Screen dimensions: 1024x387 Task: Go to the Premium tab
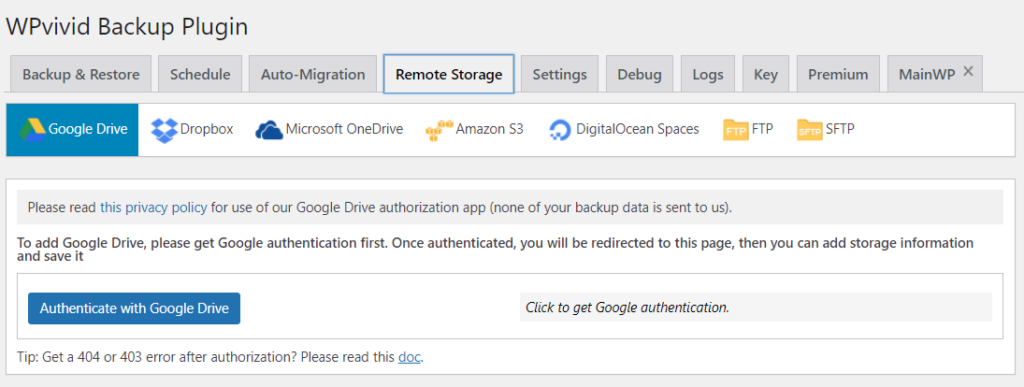[838, 74]
